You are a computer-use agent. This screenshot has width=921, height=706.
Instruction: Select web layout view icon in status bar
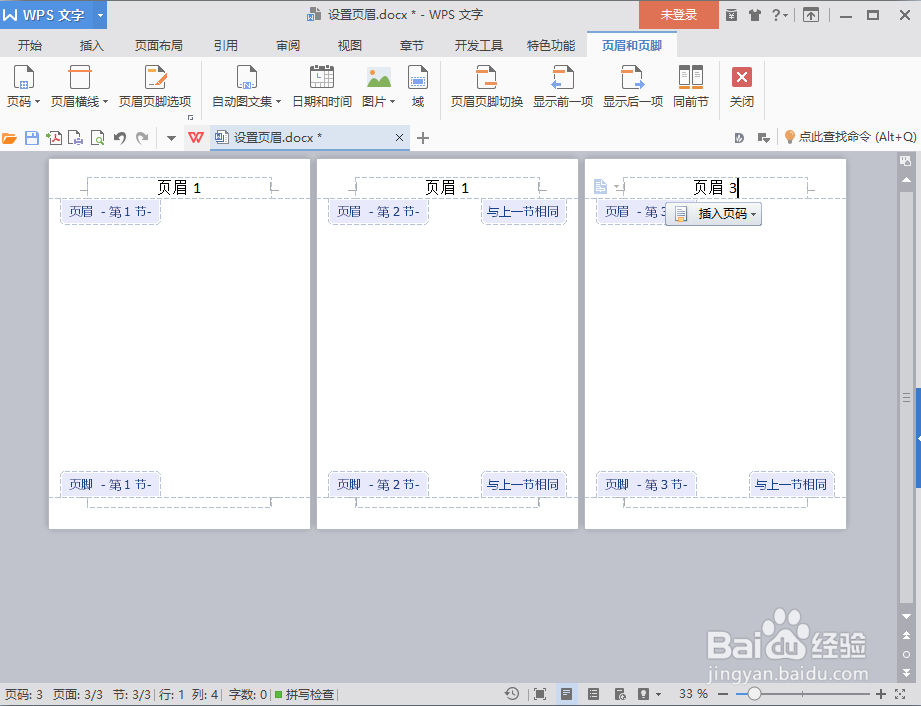click(x=620, y=694)
